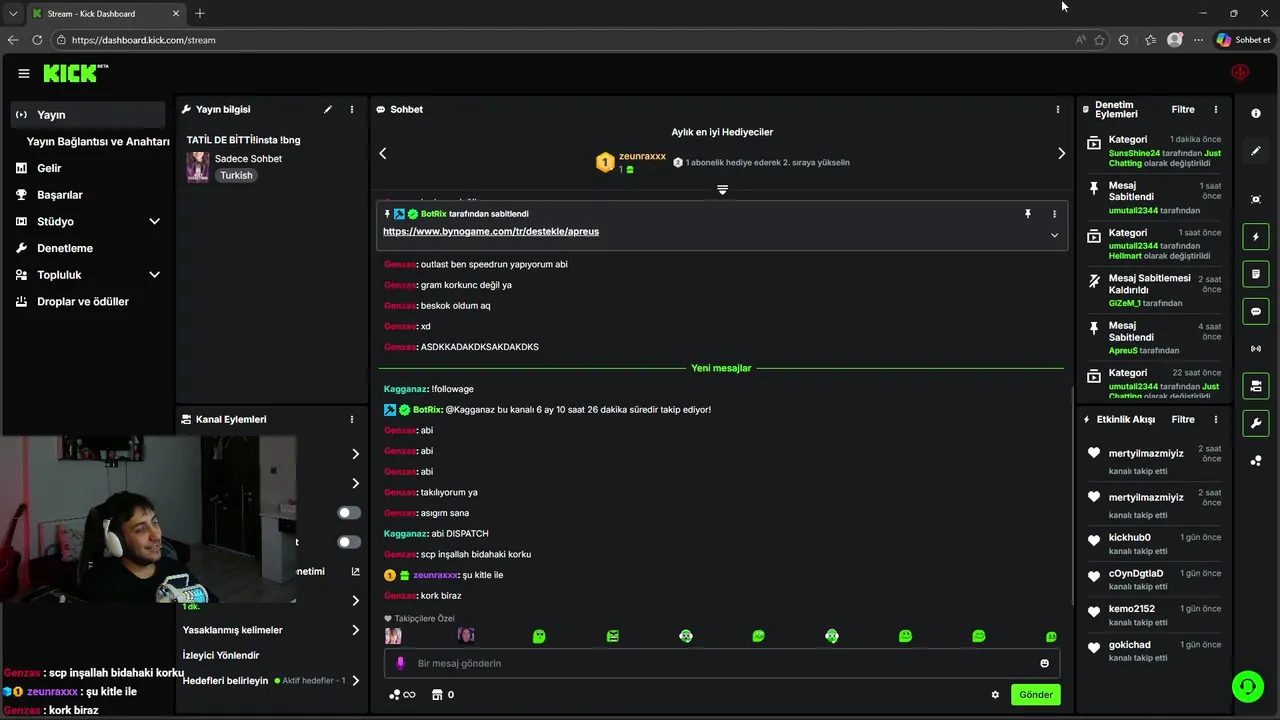
Task: Expand the Topluluk sidebar chevron
Action: [154, 275]
